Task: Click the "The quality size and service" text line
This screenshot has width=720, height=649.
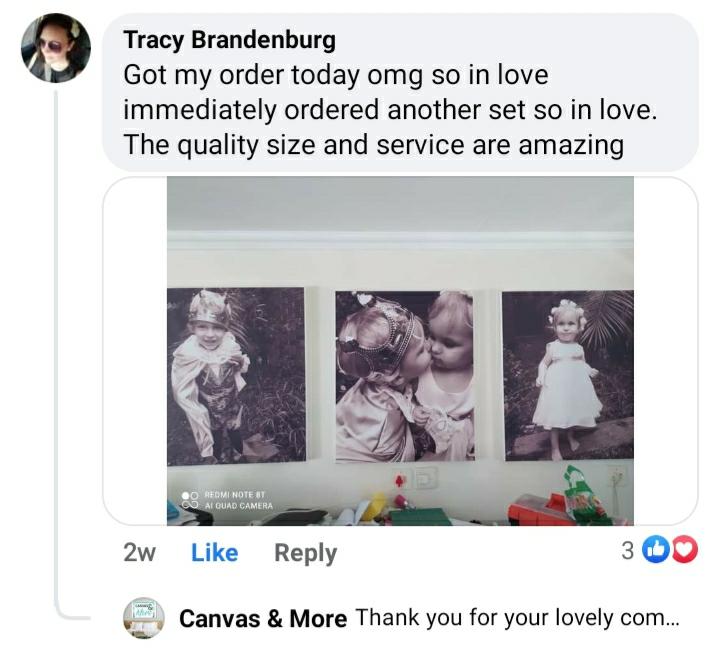Action: (x=373, y=145)
